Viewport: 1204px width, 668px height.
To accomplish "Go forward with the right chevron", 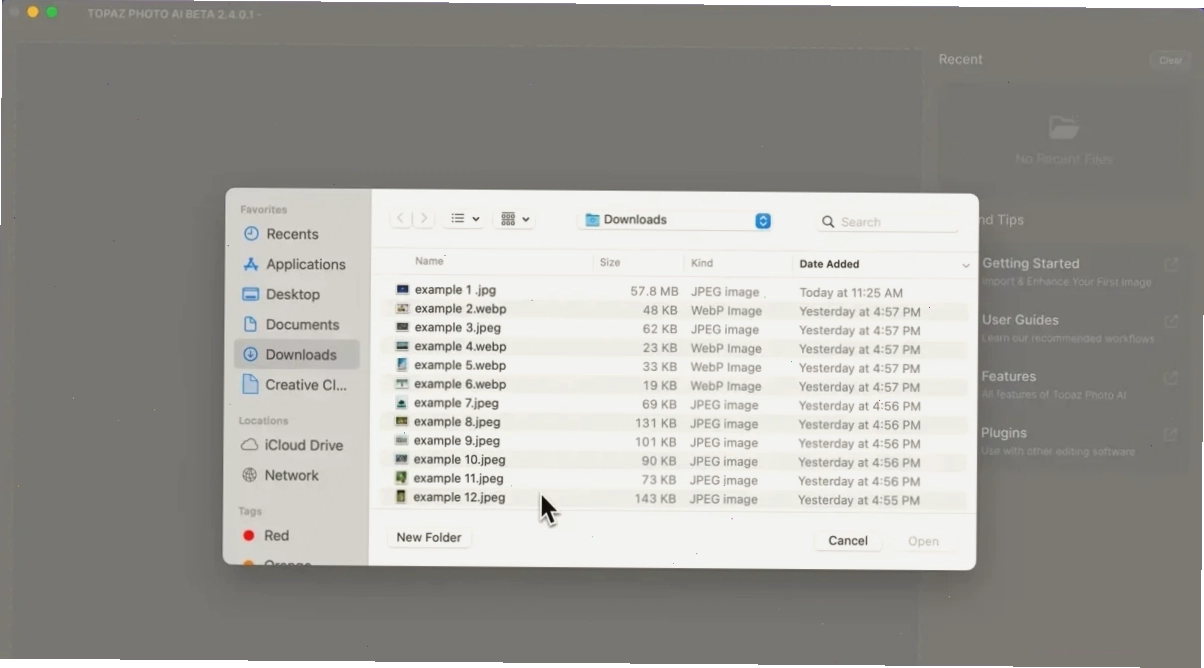I will (x=424, y=218).
